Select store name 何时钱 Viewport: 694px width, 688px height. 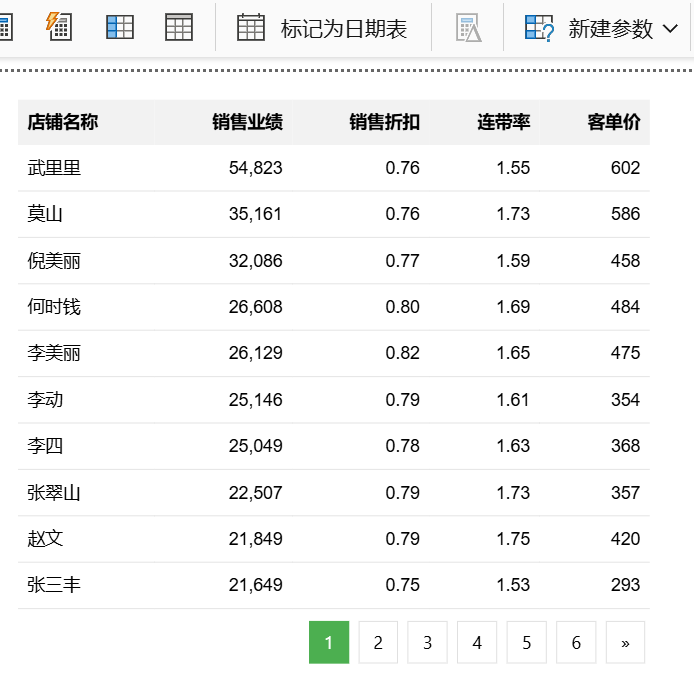[54, 307]
